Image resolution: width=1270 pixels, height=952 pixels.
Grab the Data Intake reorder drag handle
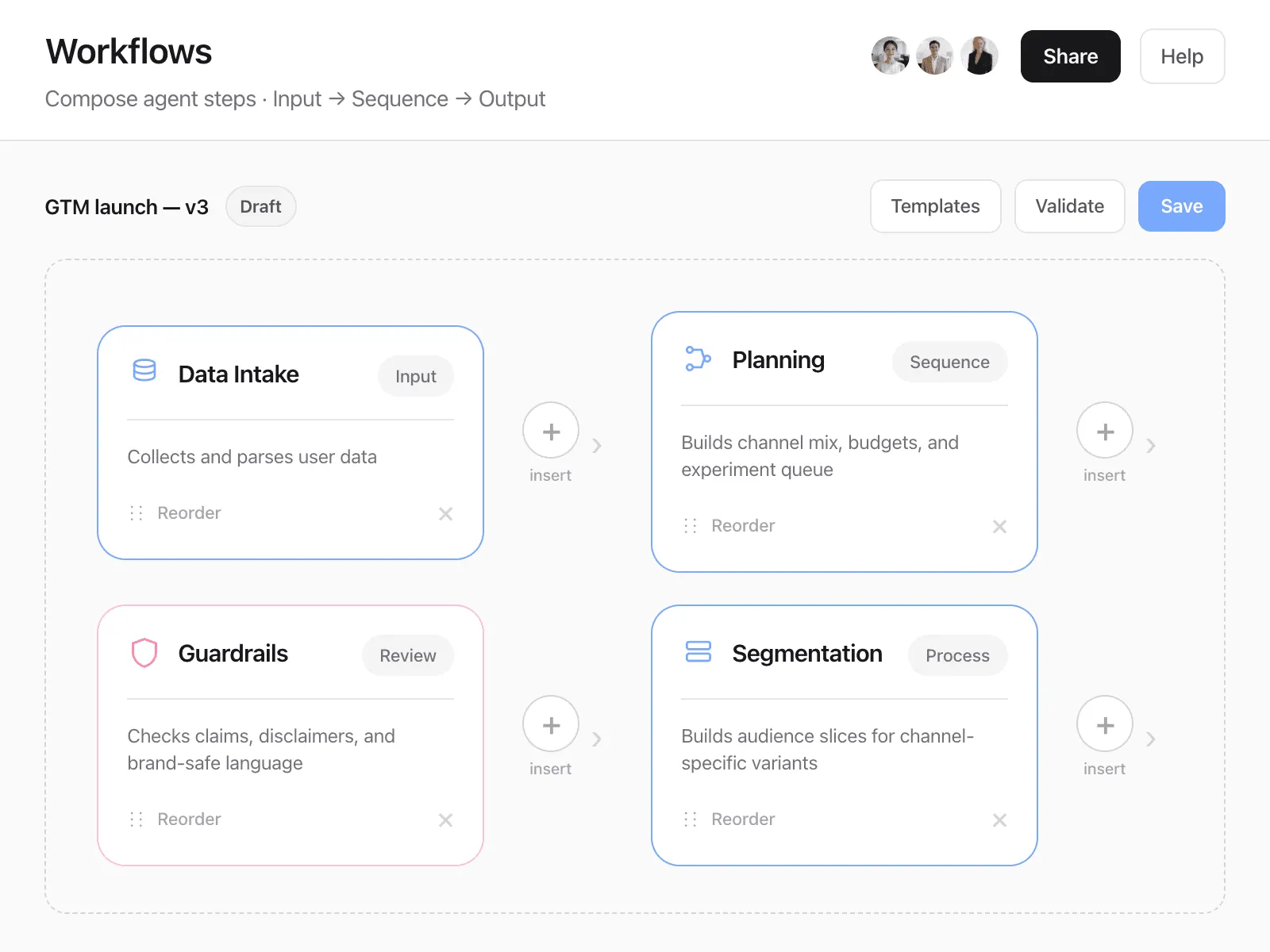(137, 513)
